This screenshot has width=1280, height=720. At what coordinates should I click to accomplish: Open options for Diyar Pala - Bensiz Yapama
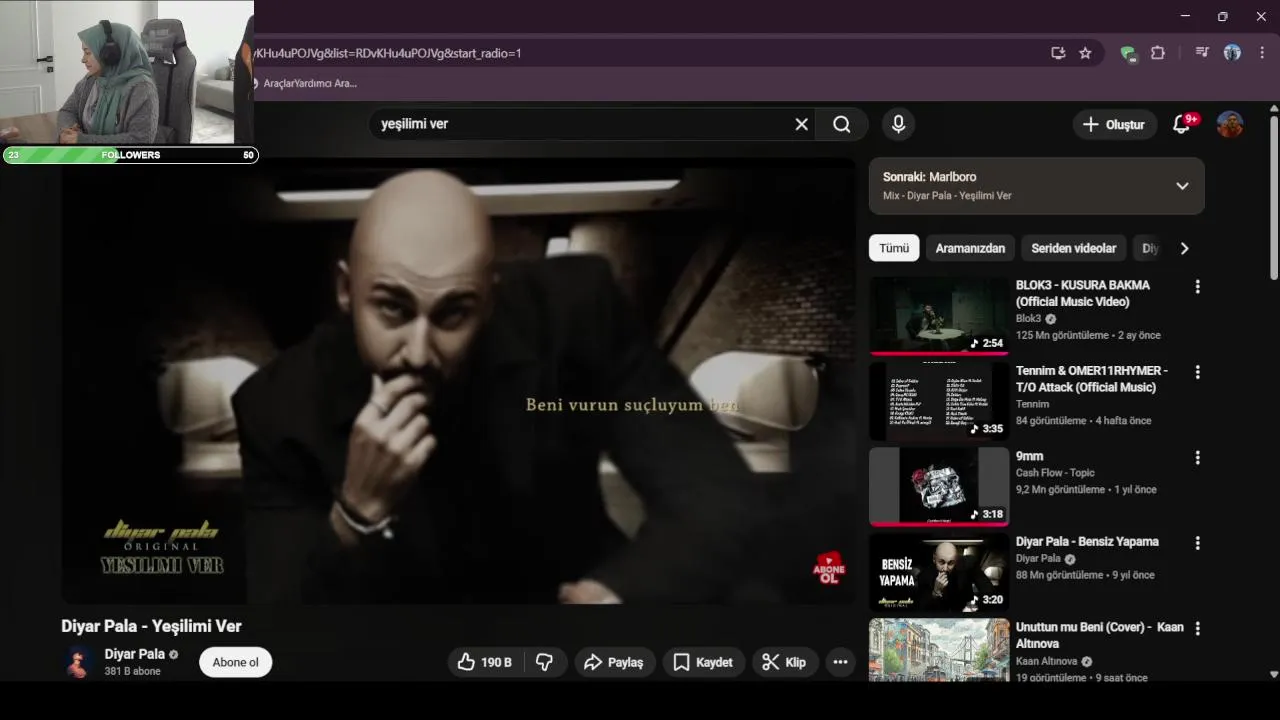1197,543
